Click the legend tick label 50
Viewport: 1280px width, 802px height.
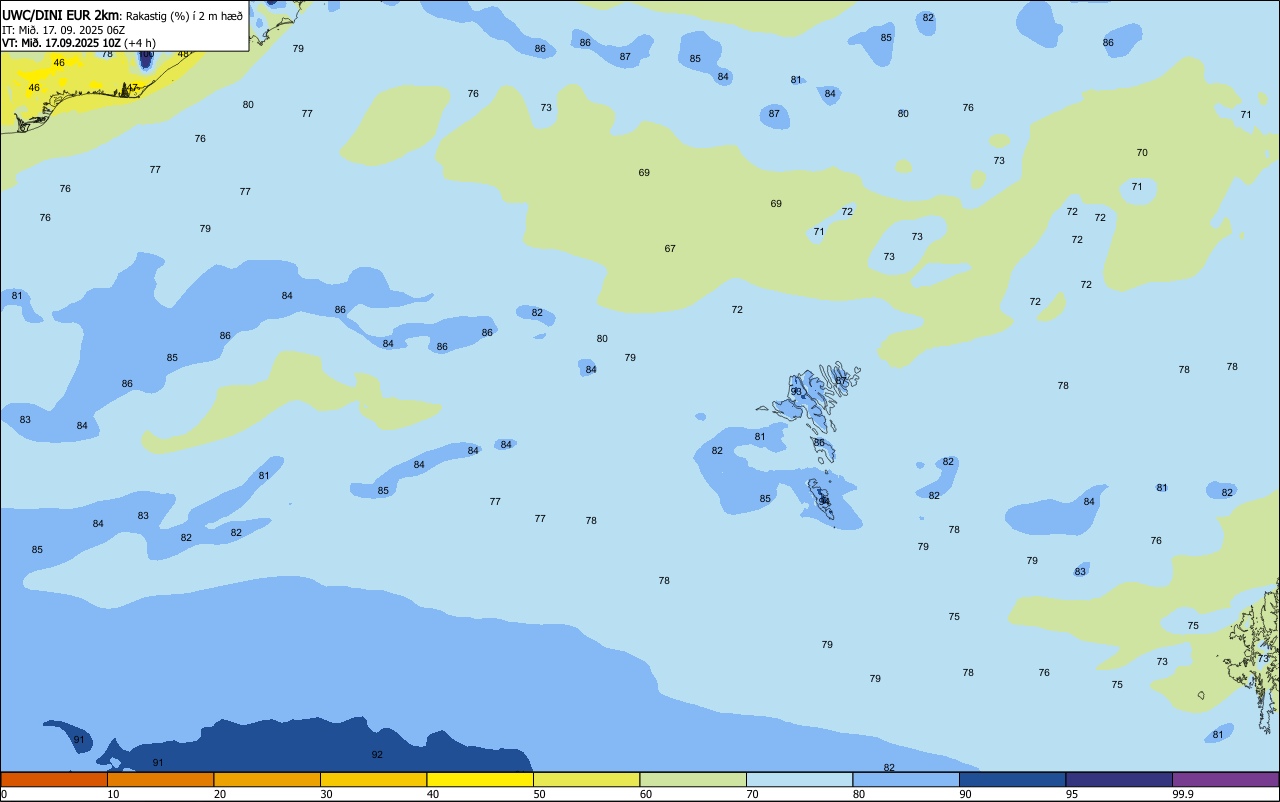point(539,794)
